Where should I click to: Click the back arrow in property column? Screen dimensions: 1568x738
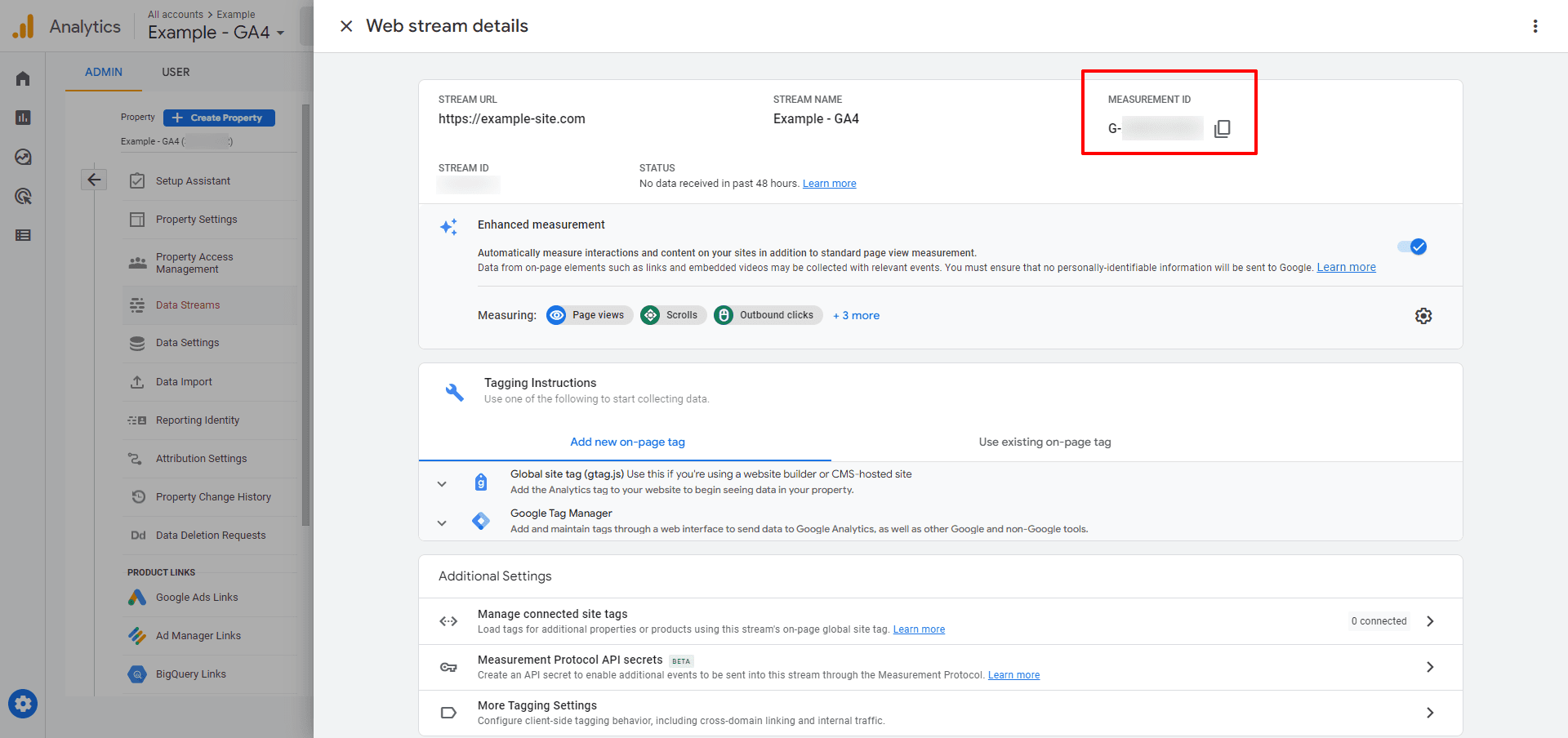click(94, 180)
